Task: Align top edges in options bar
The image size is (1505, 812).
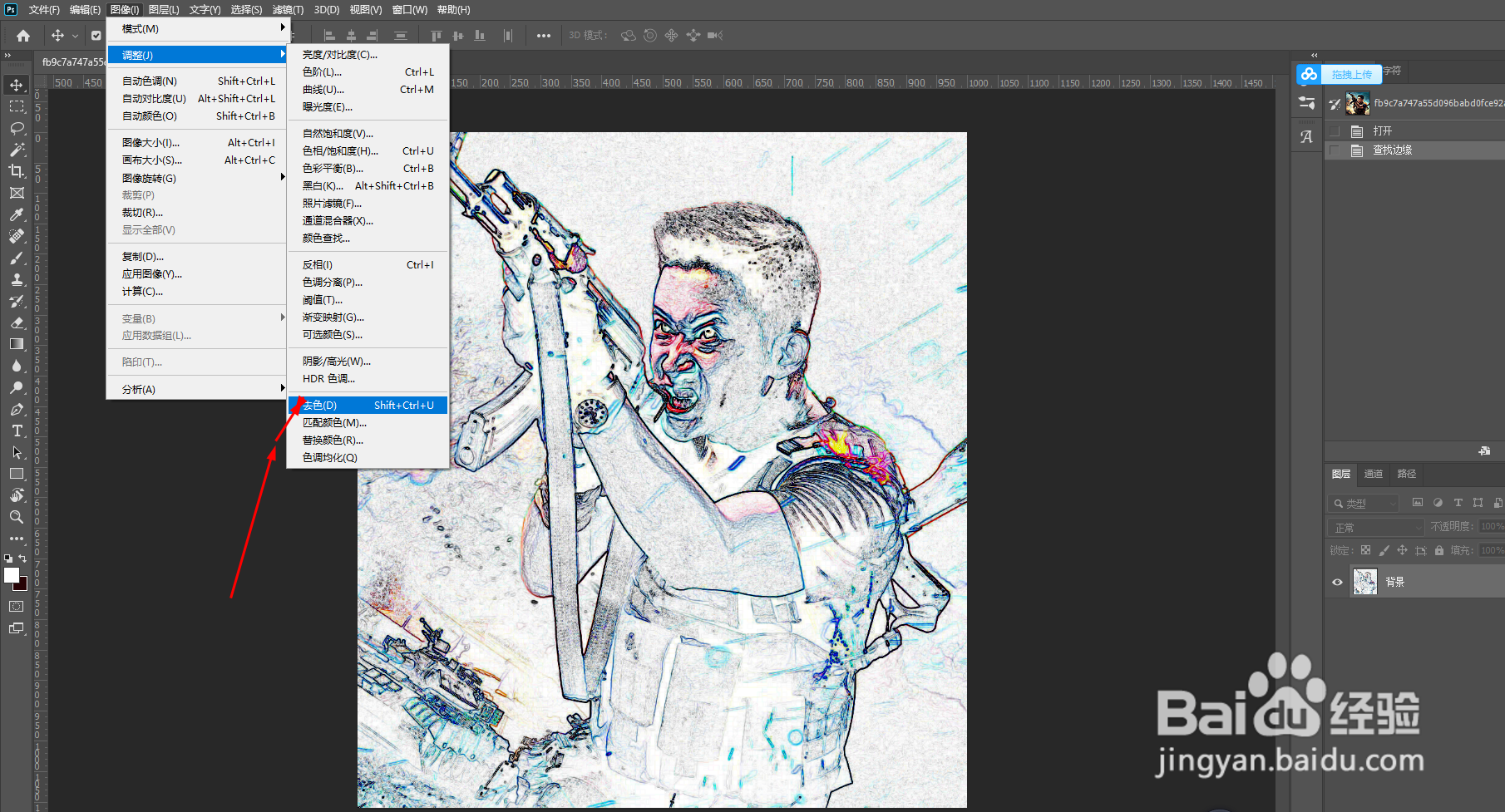Action: 436,36
